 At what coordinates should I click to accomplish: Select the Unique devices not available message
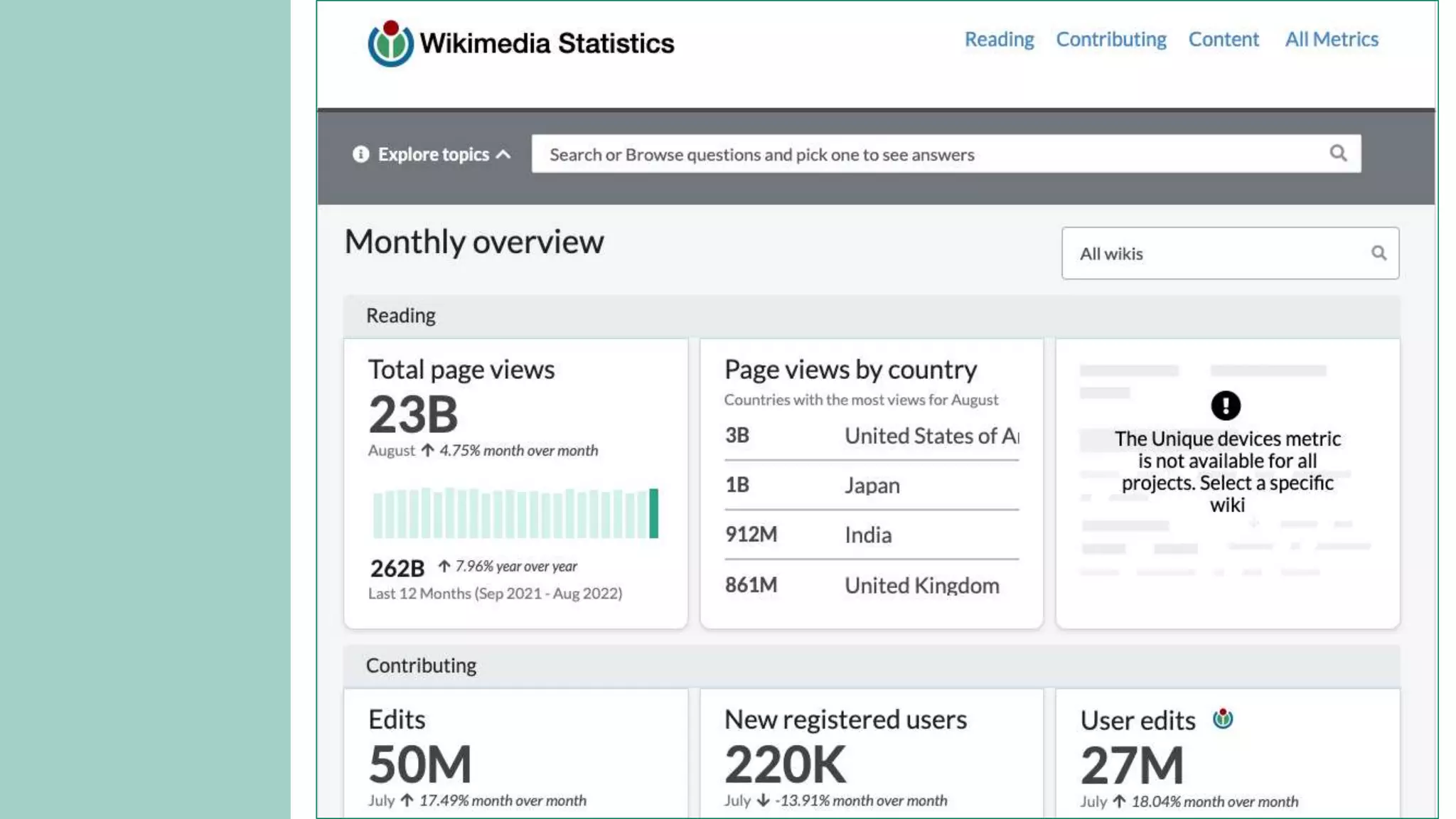point(1228,472)
